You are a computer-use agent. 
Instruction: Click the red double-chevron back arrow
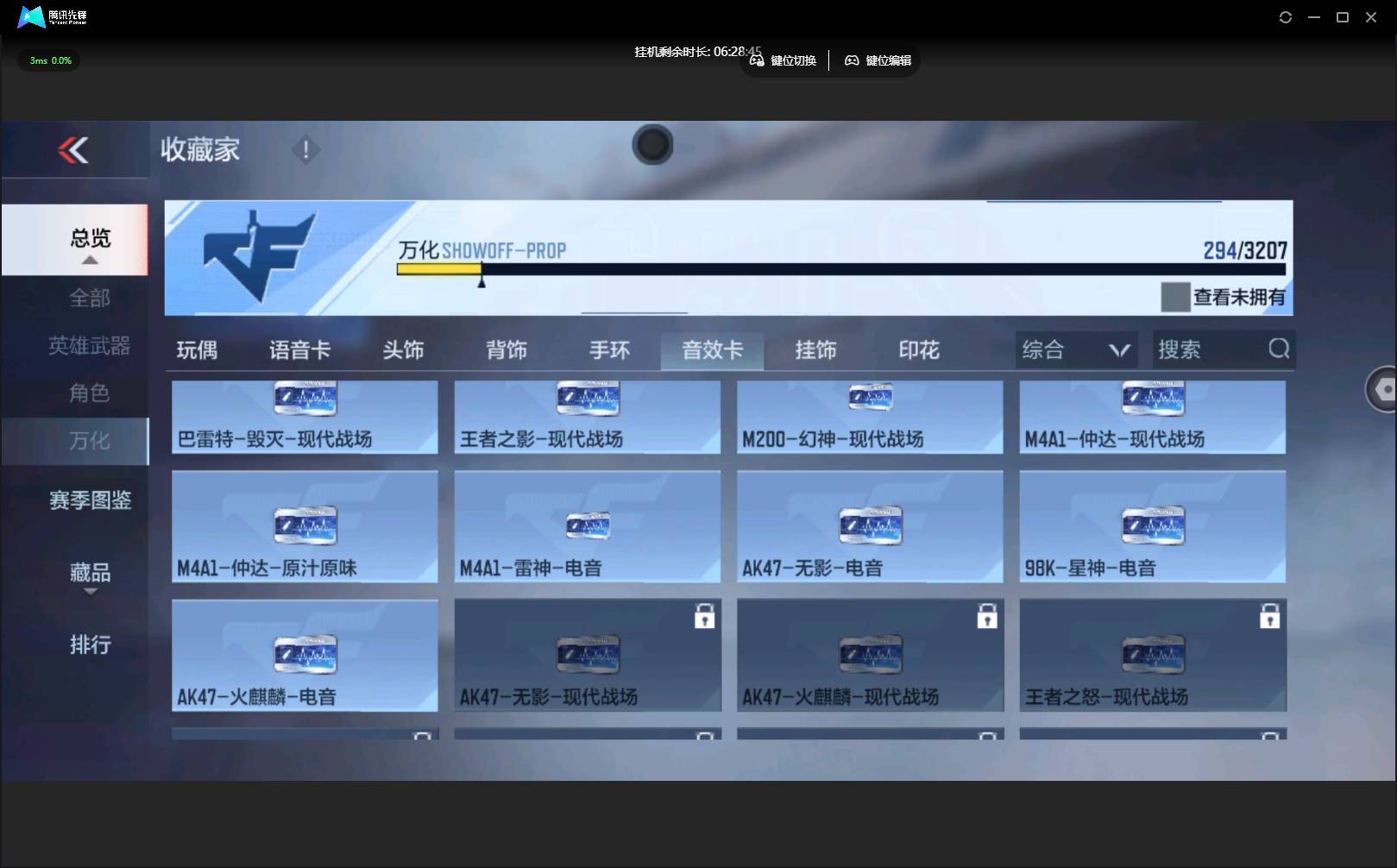[73, 150]
